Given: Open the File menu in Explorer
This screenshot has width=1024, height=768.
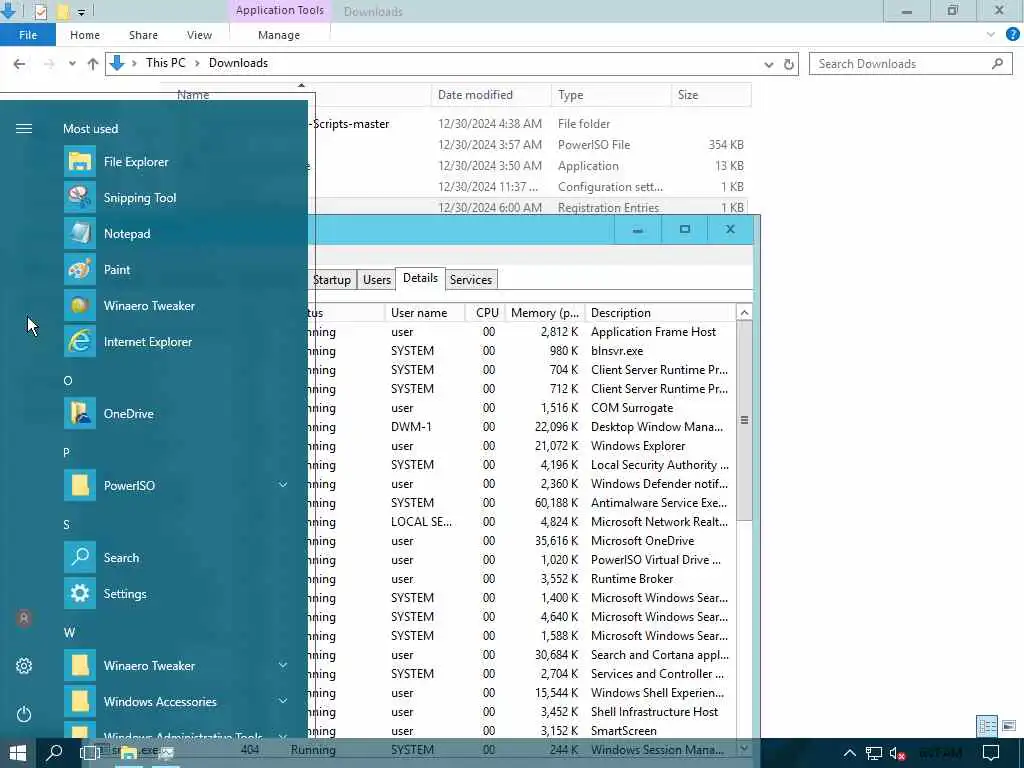Looking at the screenshot, I should [x=27, y=35].
